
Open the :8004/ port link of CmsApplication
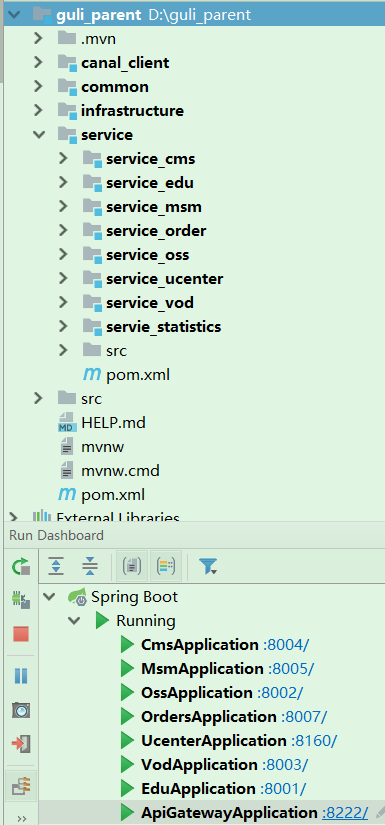point(286,645)
